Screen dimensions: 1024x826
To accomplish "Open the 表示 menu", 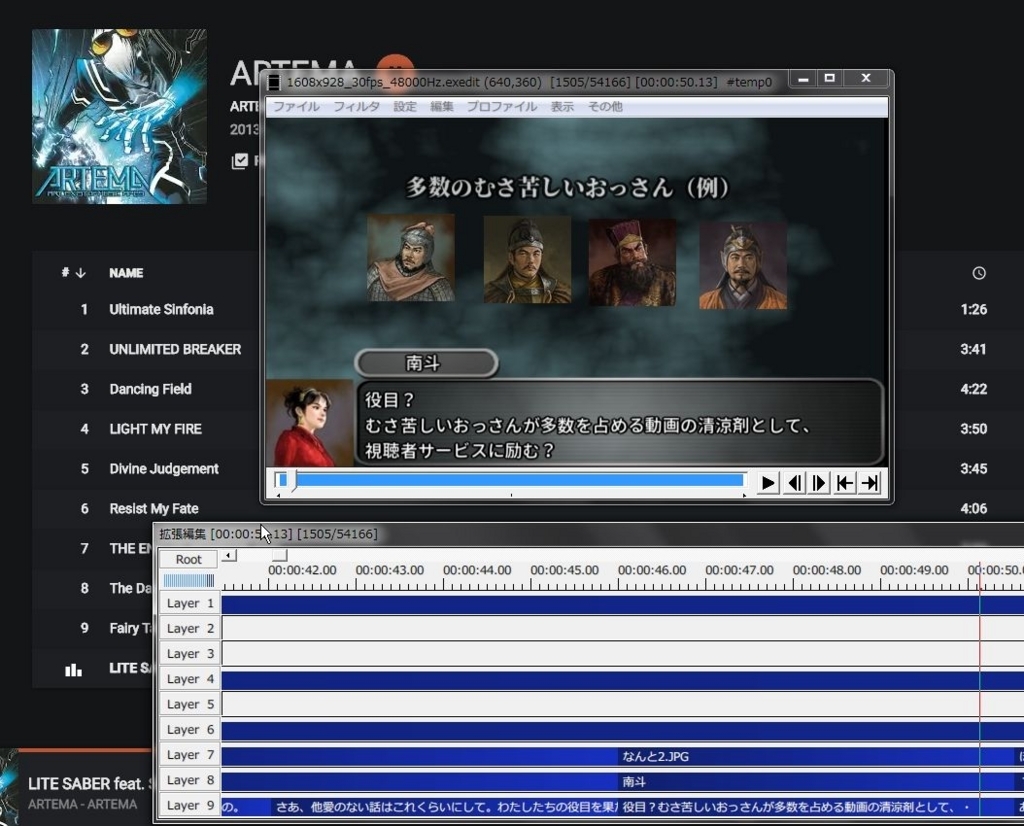I will pyautogui.click(x=562, y=106).
